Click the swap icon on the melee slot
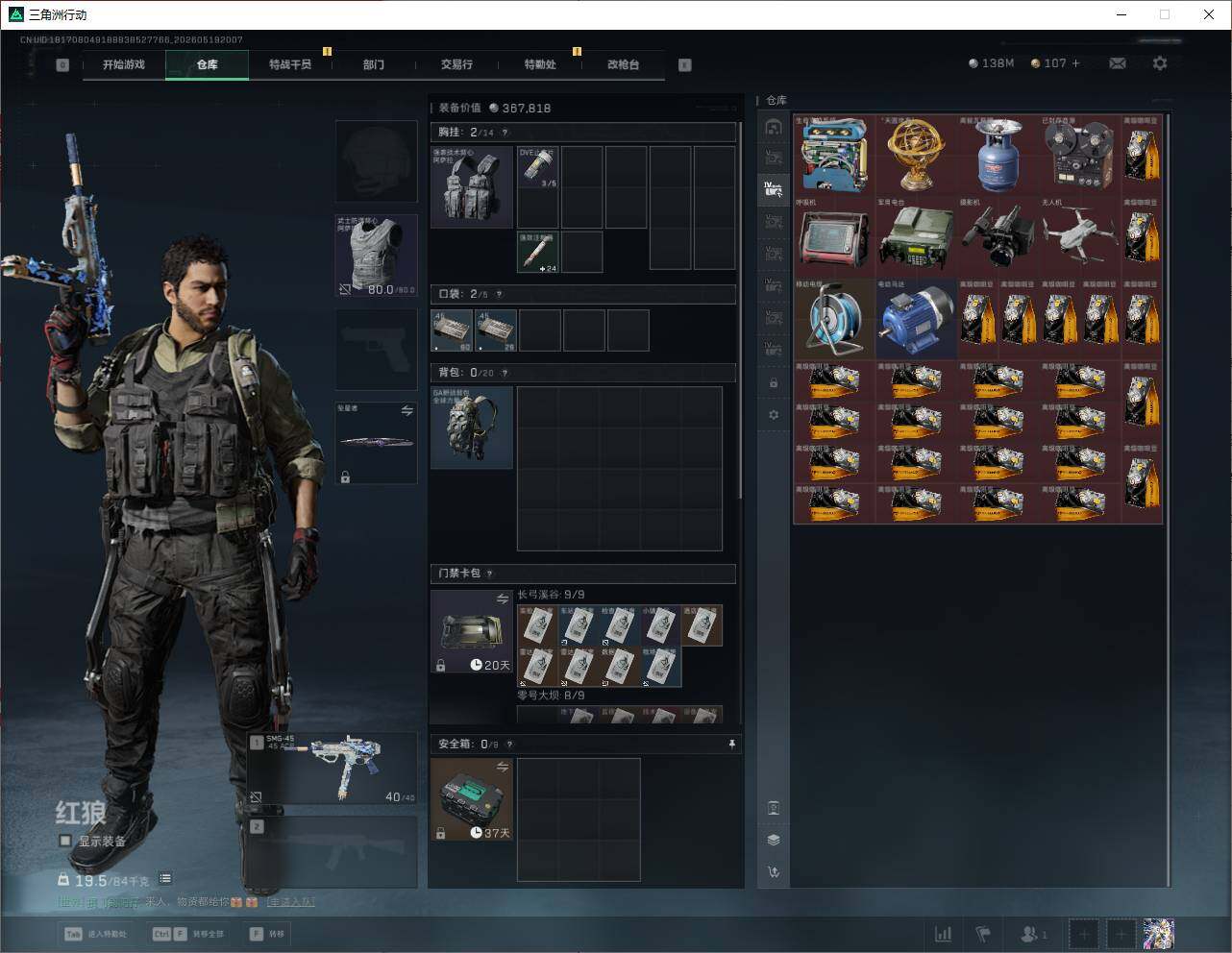1232x953 pixels. point(407,411)
